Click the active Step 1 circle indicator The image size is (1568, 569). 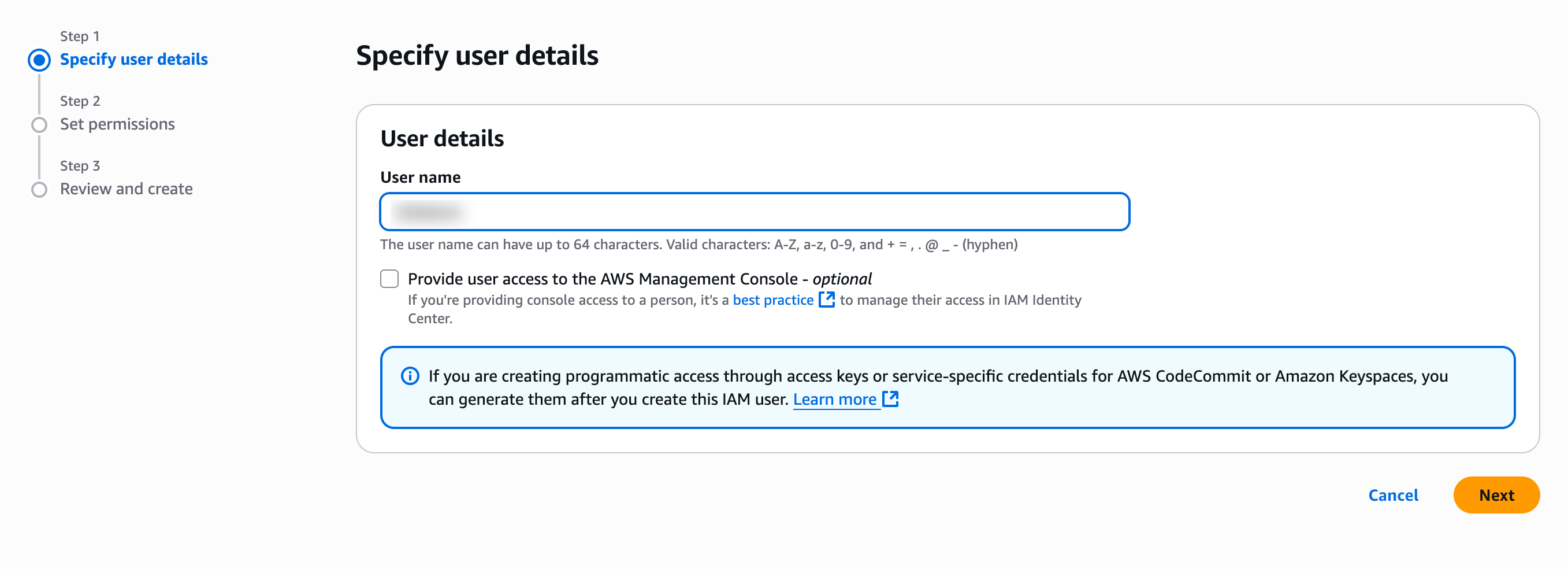[x=39, y=60]
